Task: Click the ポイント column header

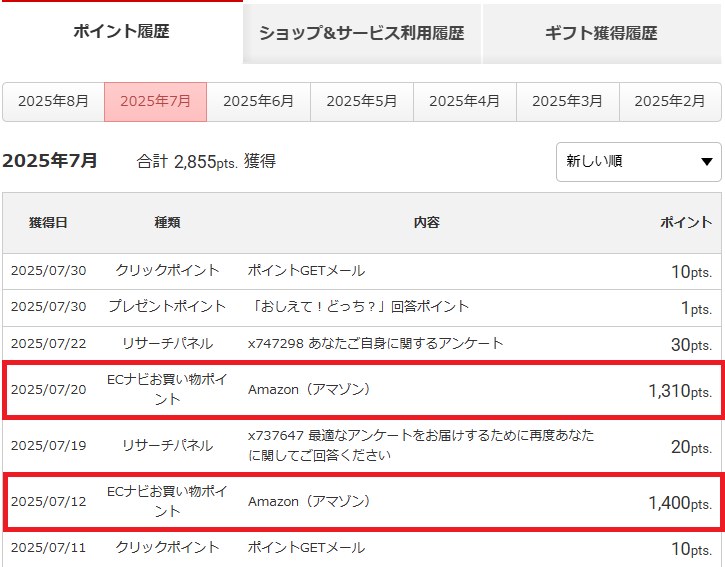Action: pos(686,223)
